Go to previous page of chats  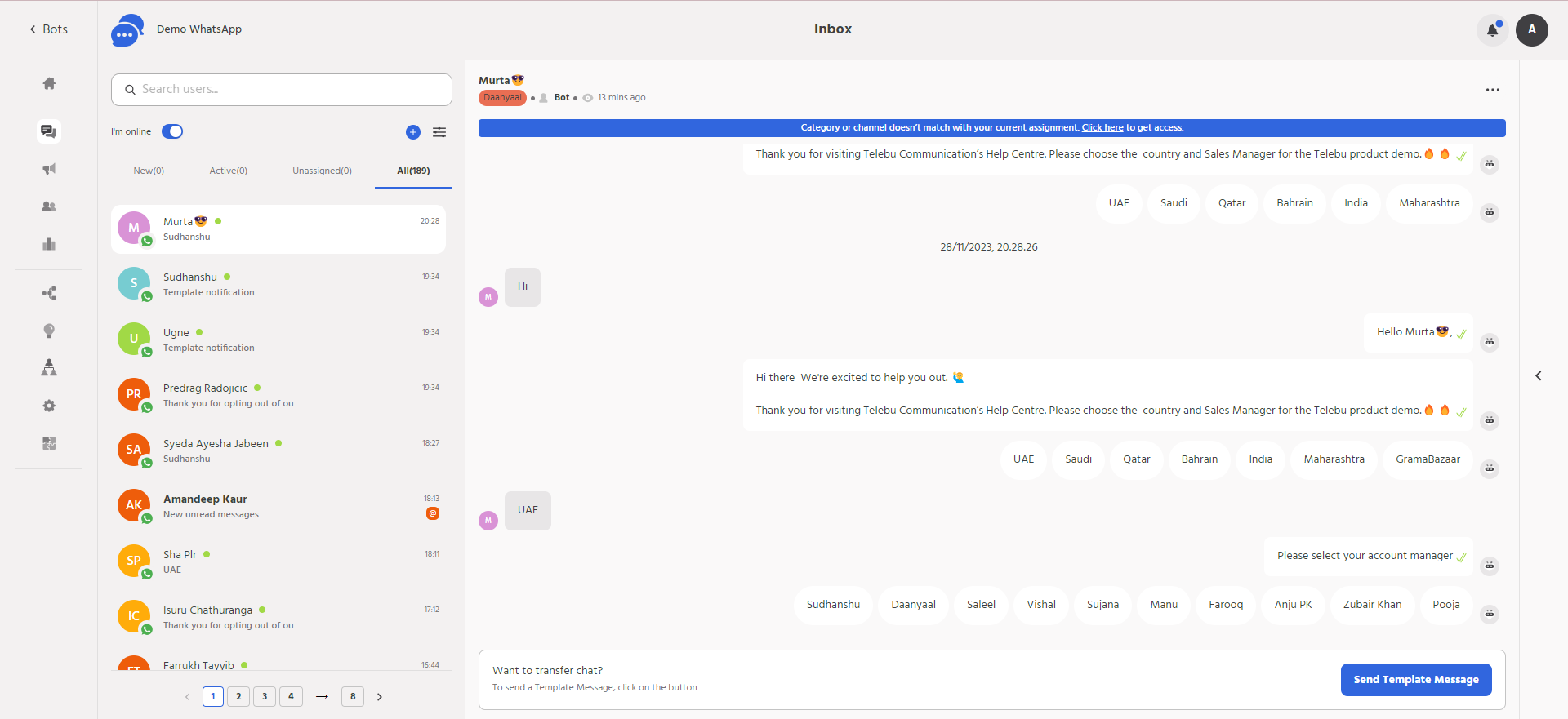click(x=187, y=697)
